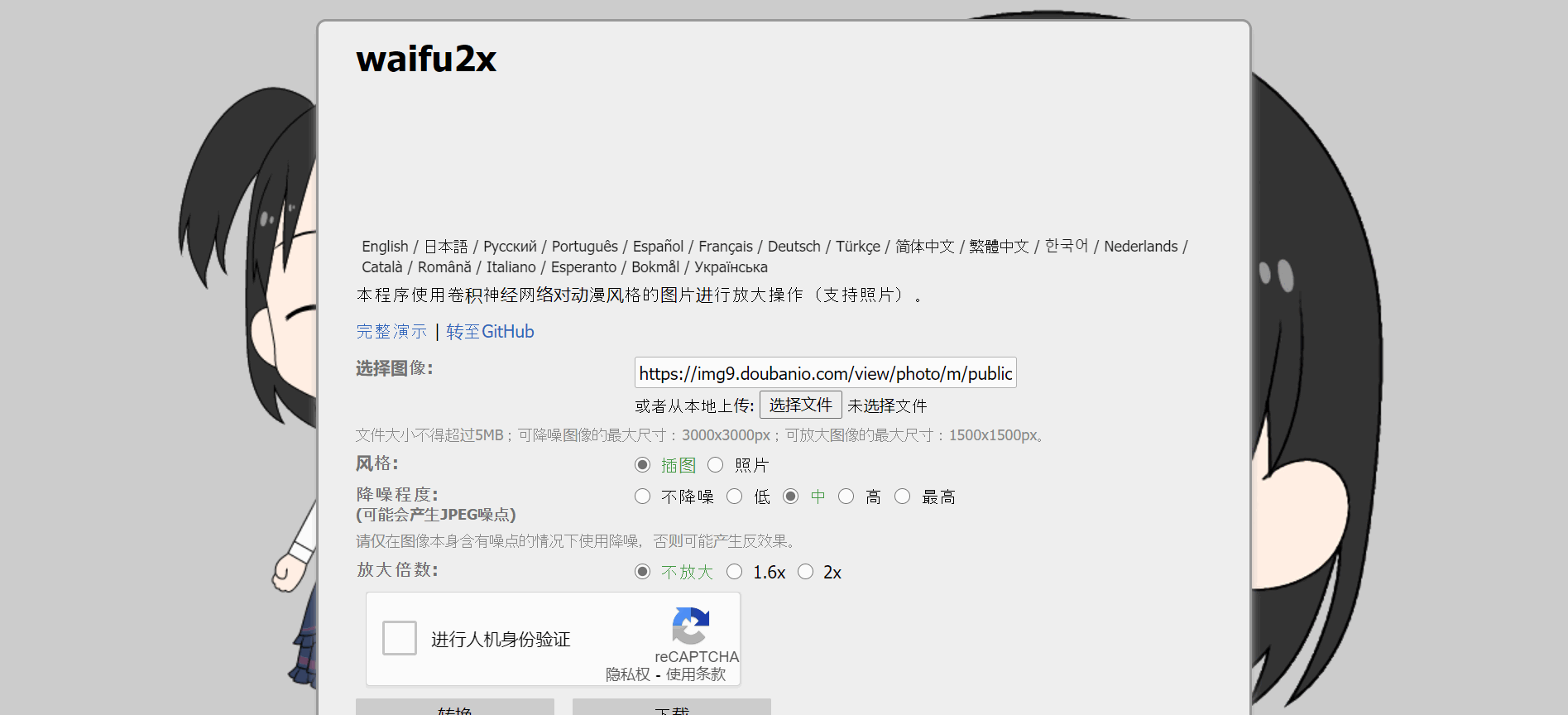This screenshot has height=715, width=1568.
Task: Switch language to 繁體中文
Action: (1000, 247)
